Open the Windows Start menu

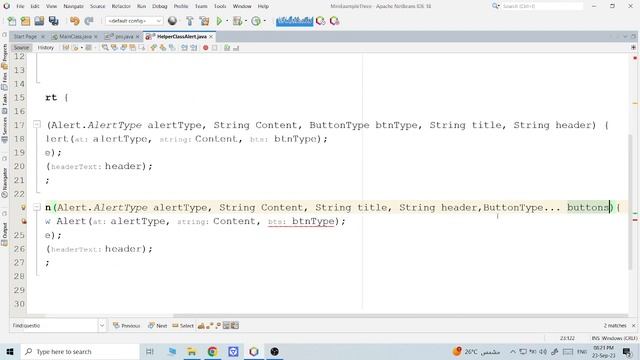[x=10, y=351]
